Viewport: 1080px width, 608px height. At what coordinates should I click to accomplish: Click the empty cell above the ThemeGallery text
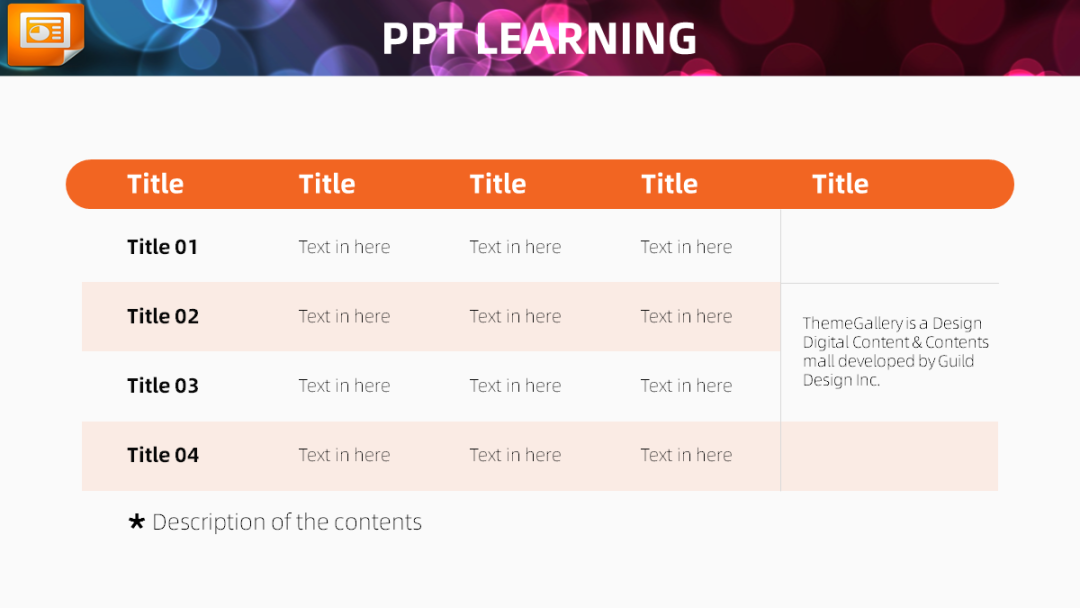coord(889,246)
